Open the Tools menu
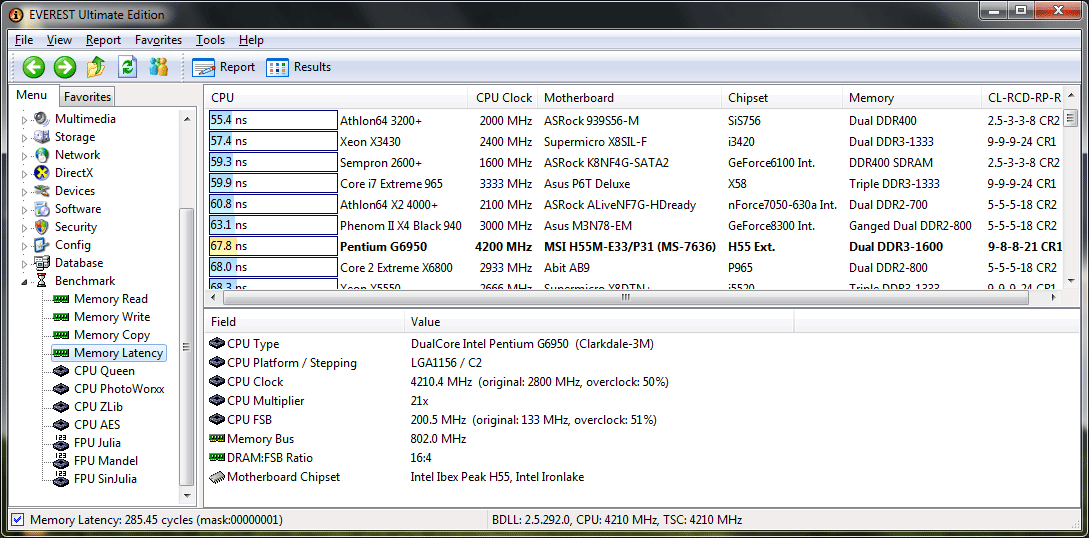 pyautogui.click(x=210, y=40)
